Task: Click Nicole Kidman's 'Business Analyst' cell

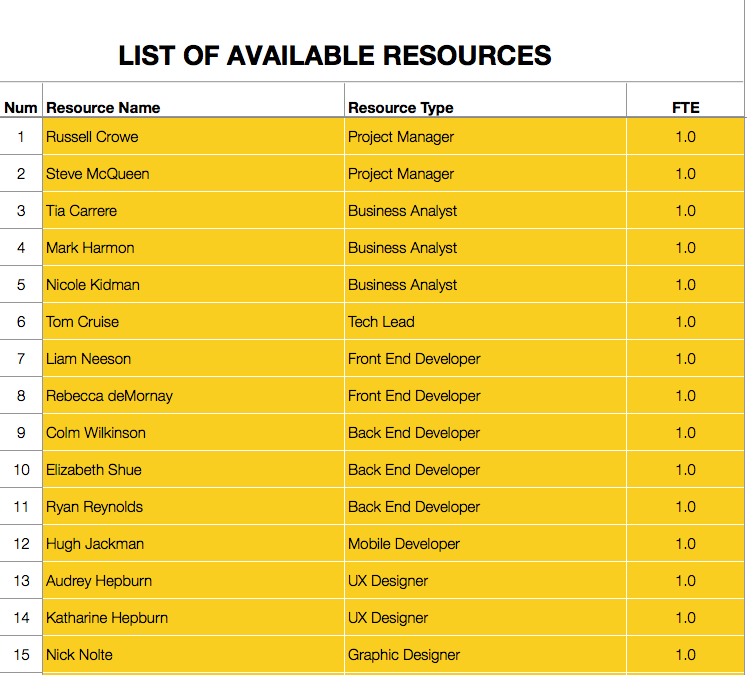Action: point(485,285)
